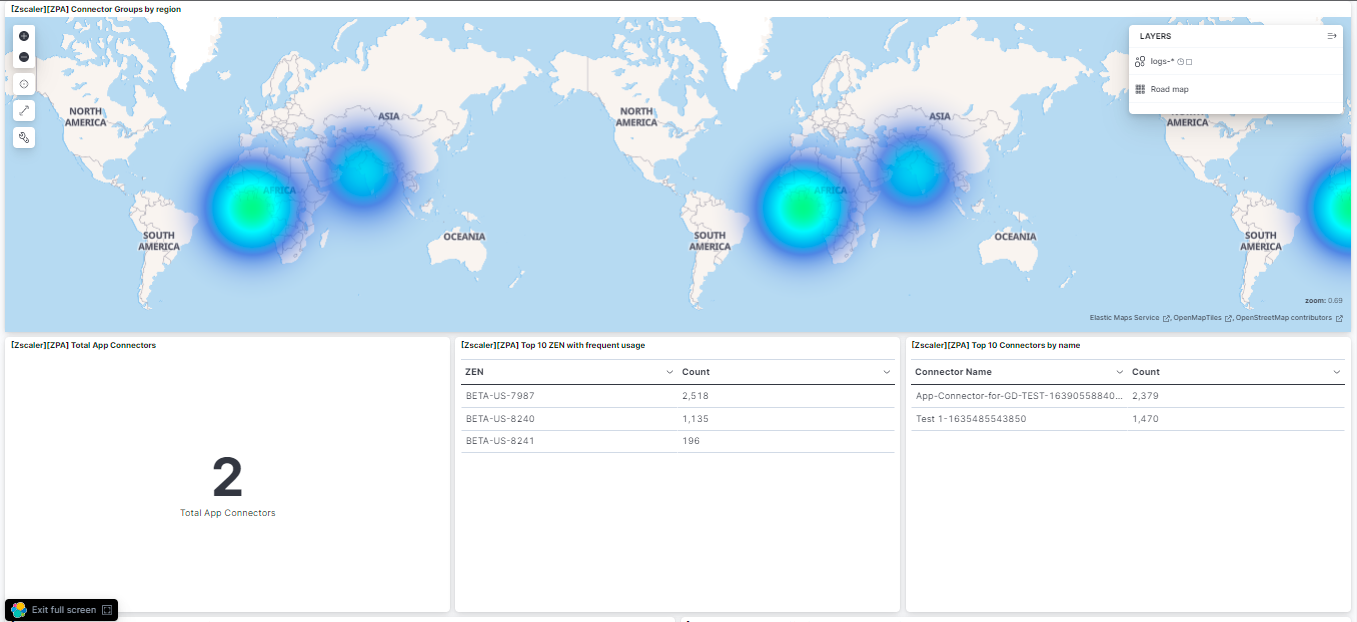Select Test 1-1635485543850 connector name
Viewport: 1357px width, 622px height.
[x=970, y=419]
